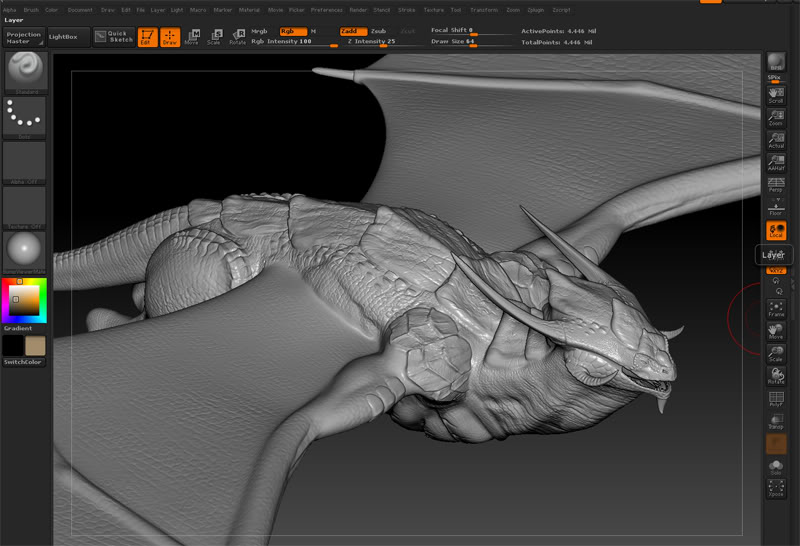Screen dimensions: 800x546
Task: Open the Alpha menu
Action: click(x=10, y=10)
